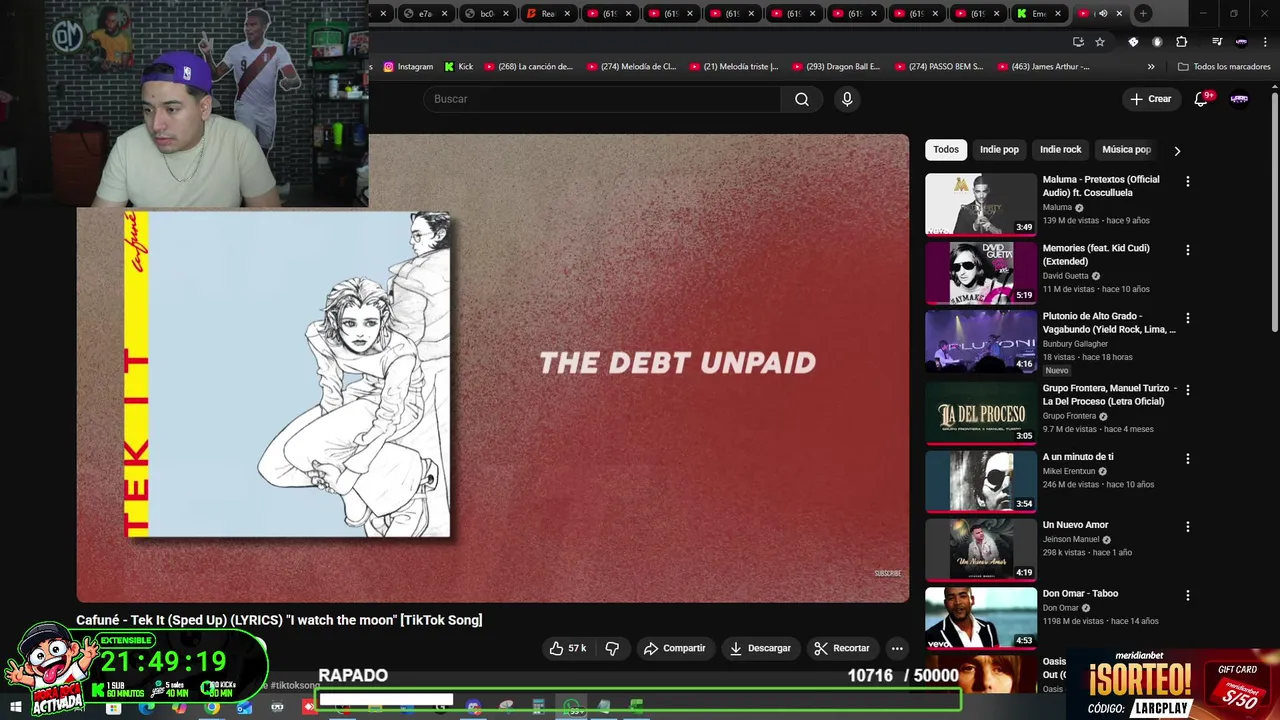Click the 'Bunbury Gallagher' channel name
The height and width of the screenshot is (720, 1280).
click(x=1075, y=344)
